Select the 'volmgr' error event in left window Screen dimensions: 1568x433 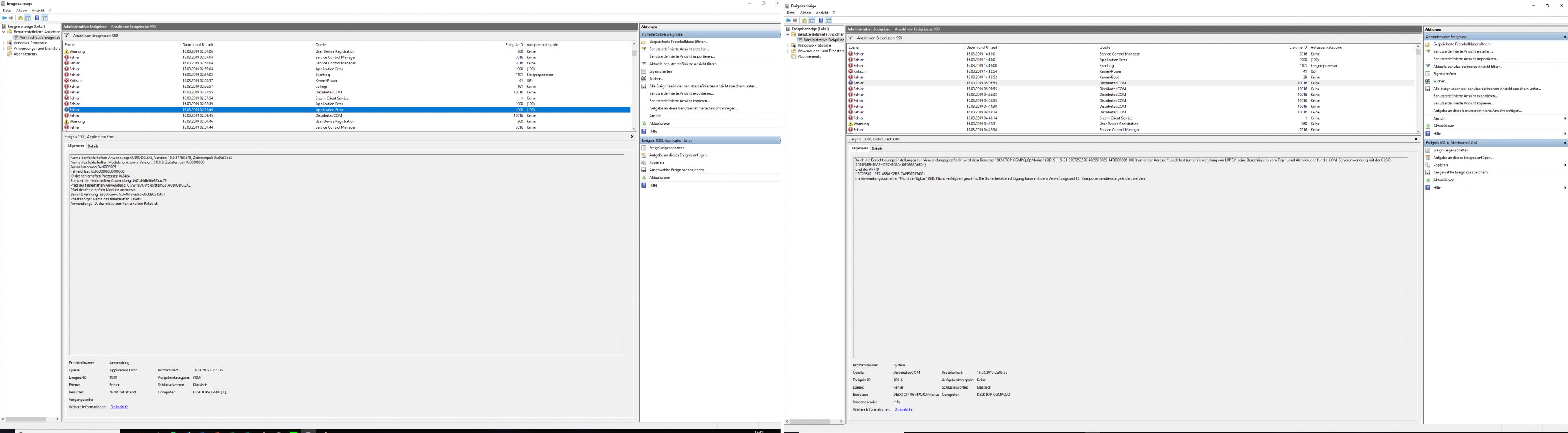click(347, 87)
